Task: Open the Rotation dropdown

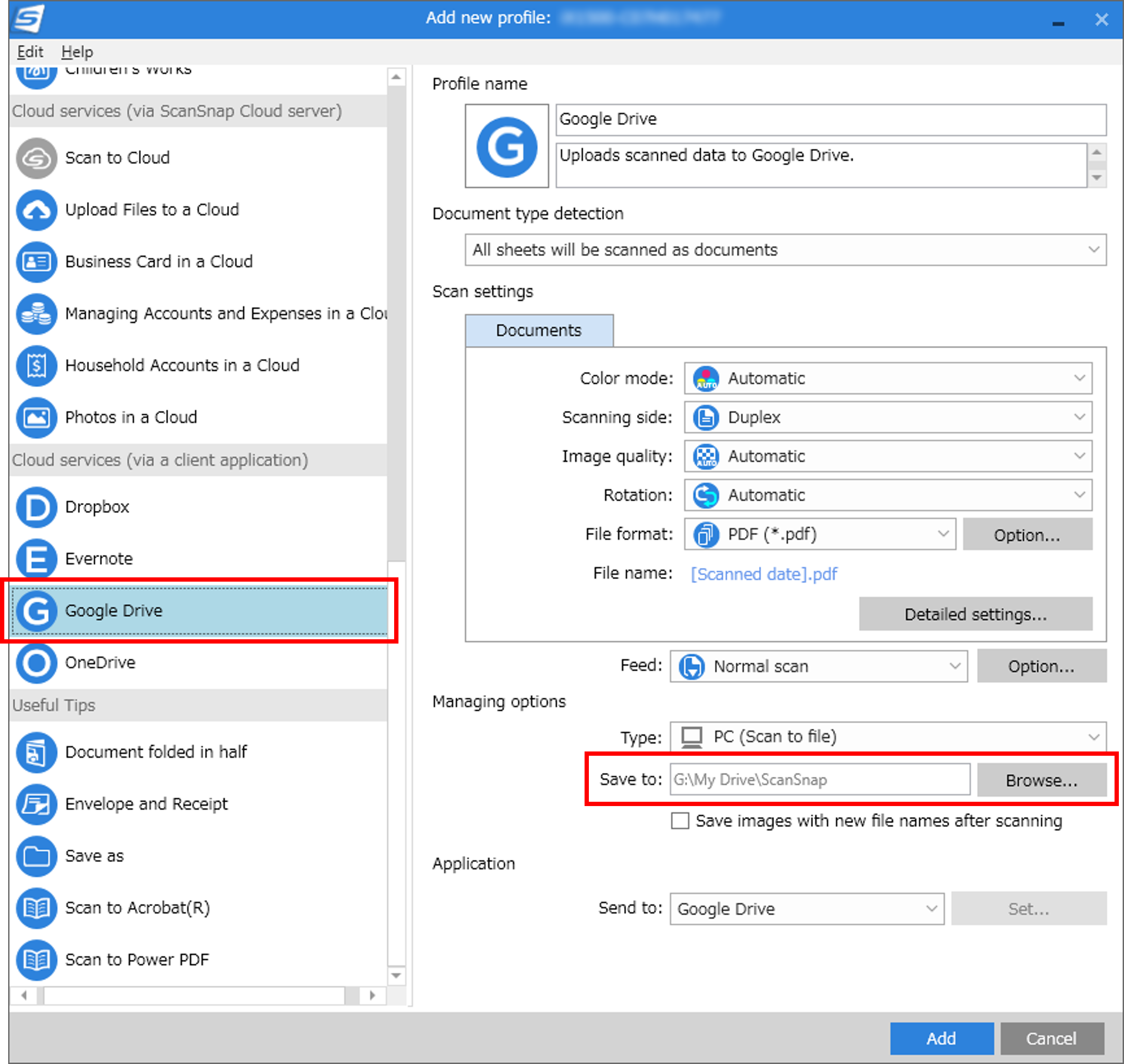Action: coord(888,496)
